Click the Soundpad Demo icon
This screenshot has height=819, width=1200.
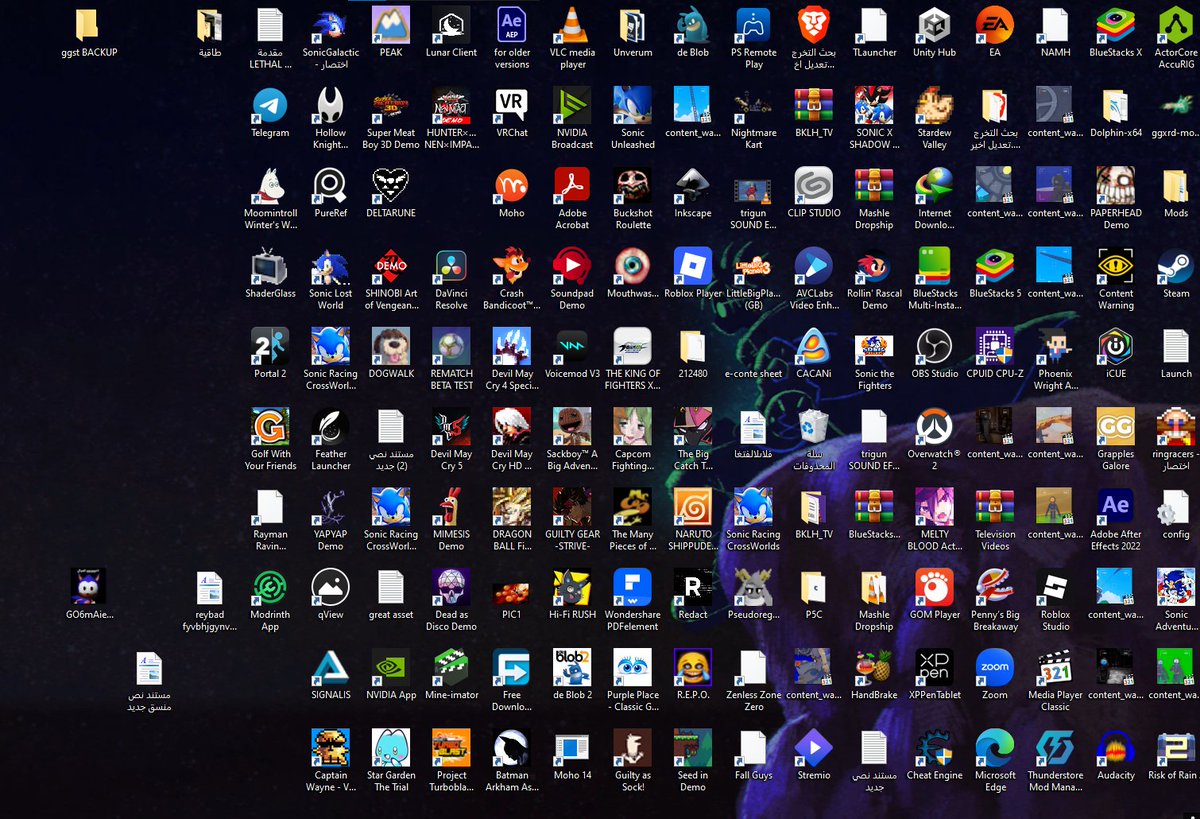[x=572, y=266]
